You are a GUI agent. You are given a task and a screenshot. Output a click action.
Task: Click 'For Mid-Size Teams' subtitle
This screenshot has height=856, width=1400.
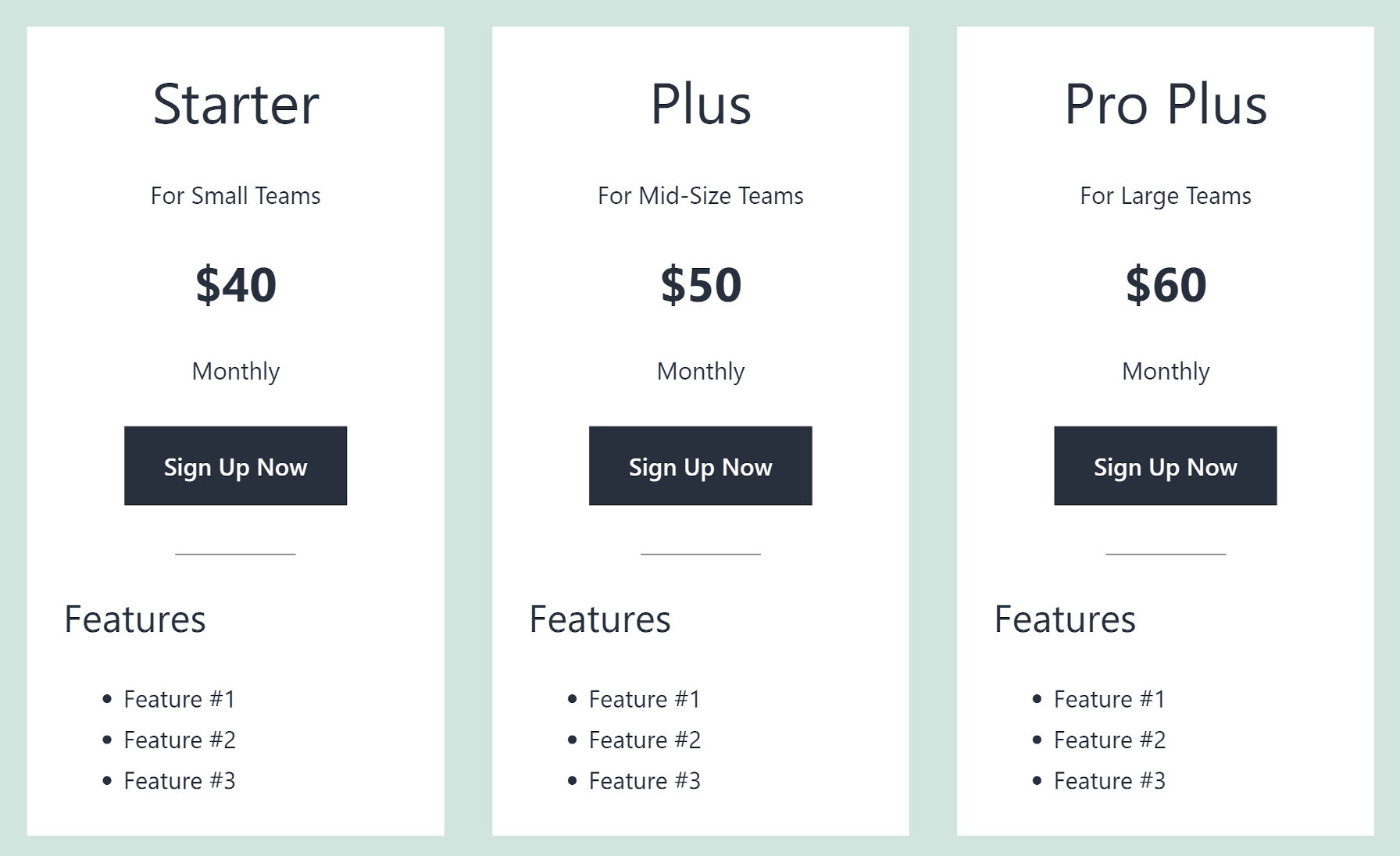click(700, 196)
